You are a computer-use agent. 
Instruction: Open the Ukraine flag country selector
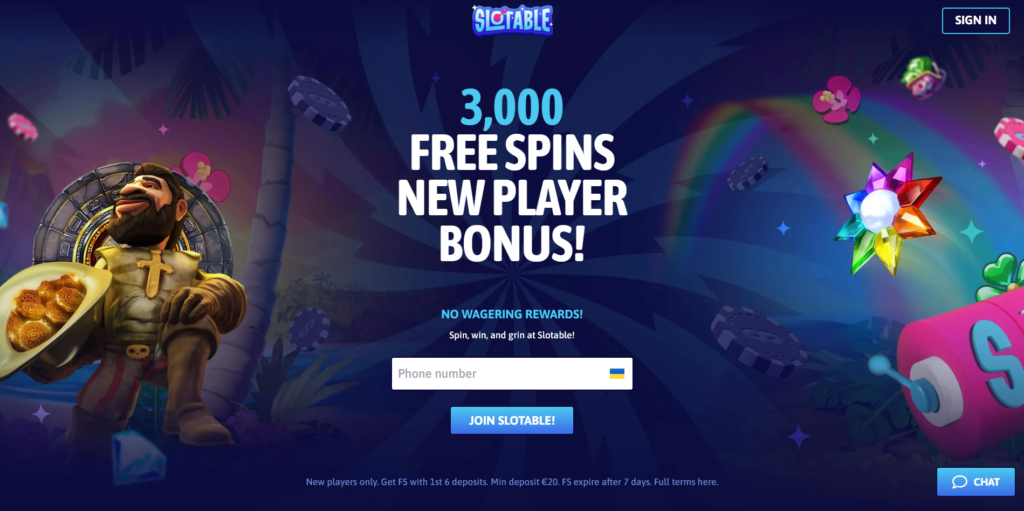(616, 374)
